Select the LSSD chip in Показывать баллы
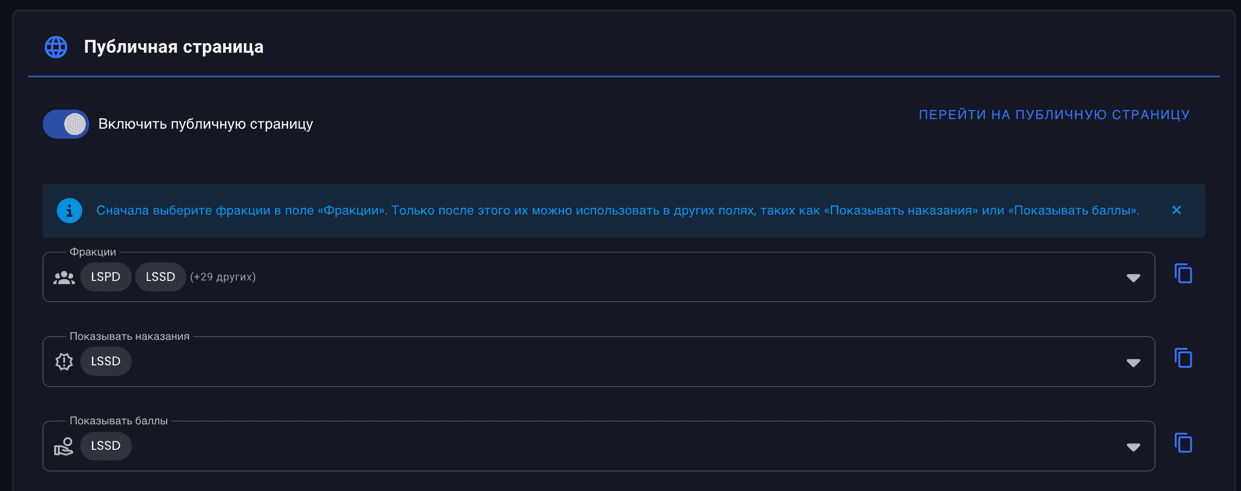Viewport: 1241px width, 491px height. click(106, 446)
